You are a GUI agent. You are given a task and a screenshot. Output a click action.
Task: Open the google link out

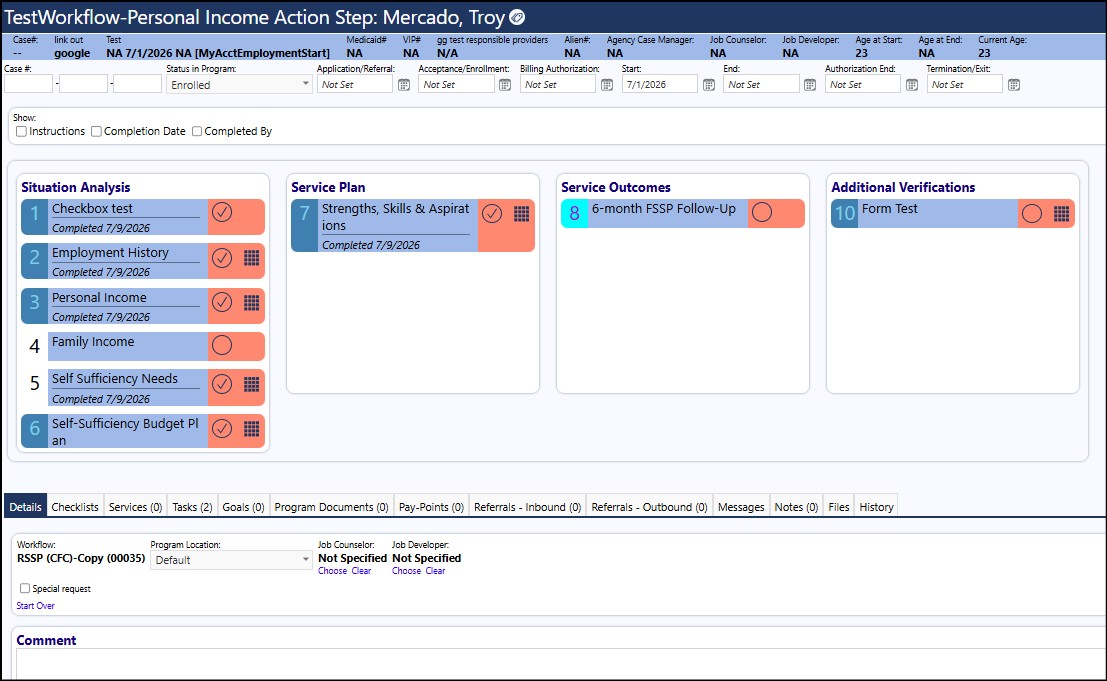[72, 53]
